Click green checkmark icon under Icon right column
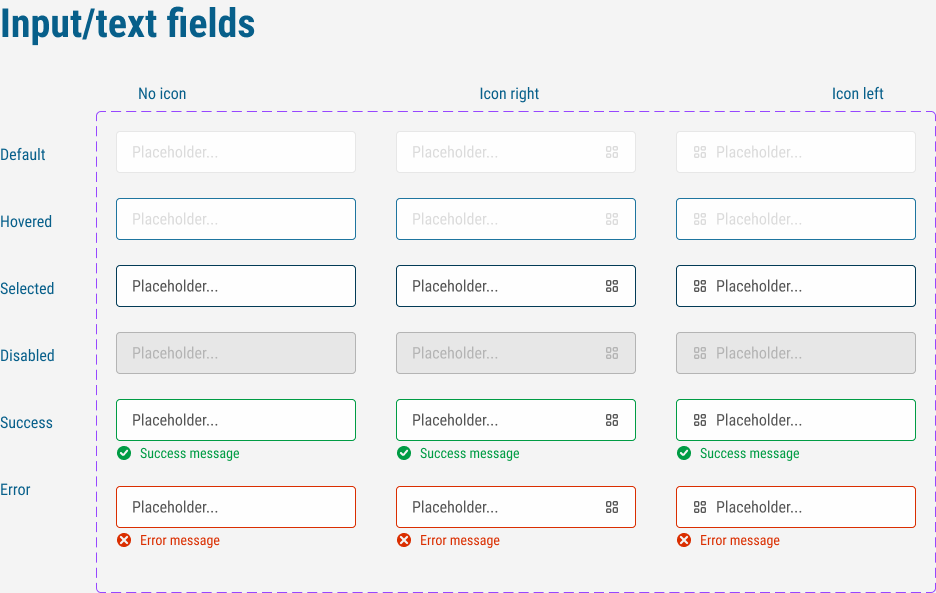This screenshot has width=936, height=593. (404, 453)
